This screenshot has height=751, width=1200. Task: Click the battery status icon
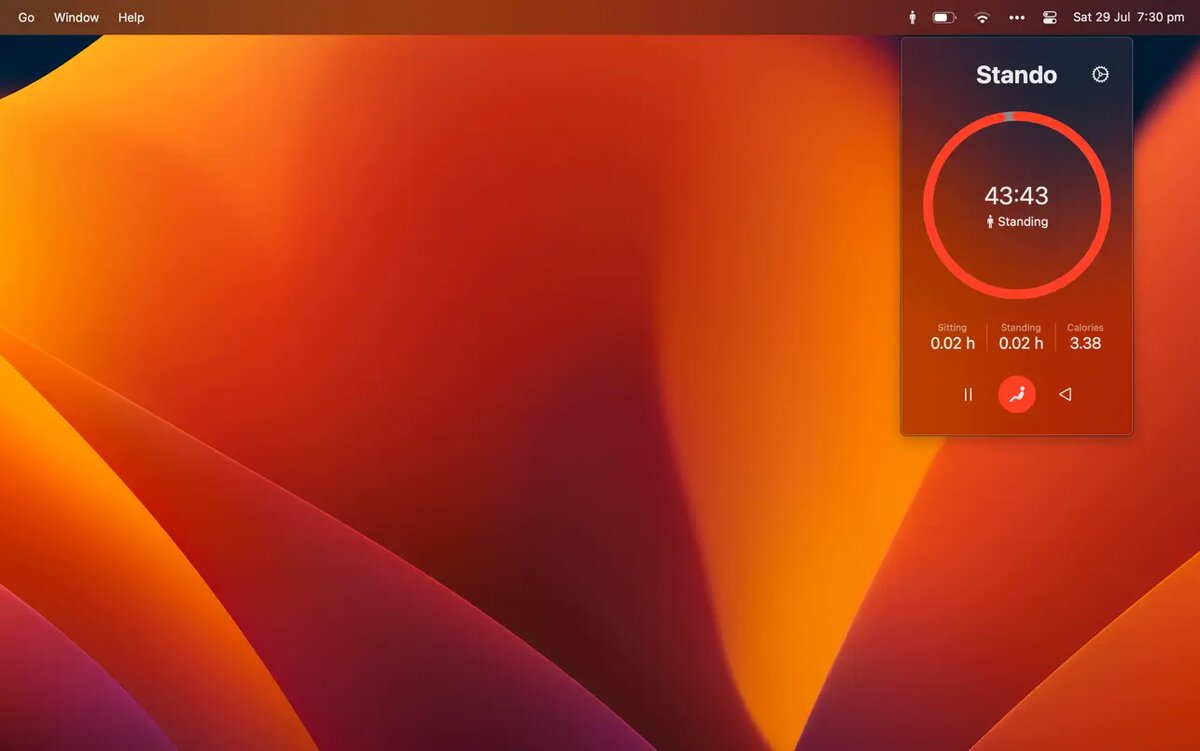[944, 17]
